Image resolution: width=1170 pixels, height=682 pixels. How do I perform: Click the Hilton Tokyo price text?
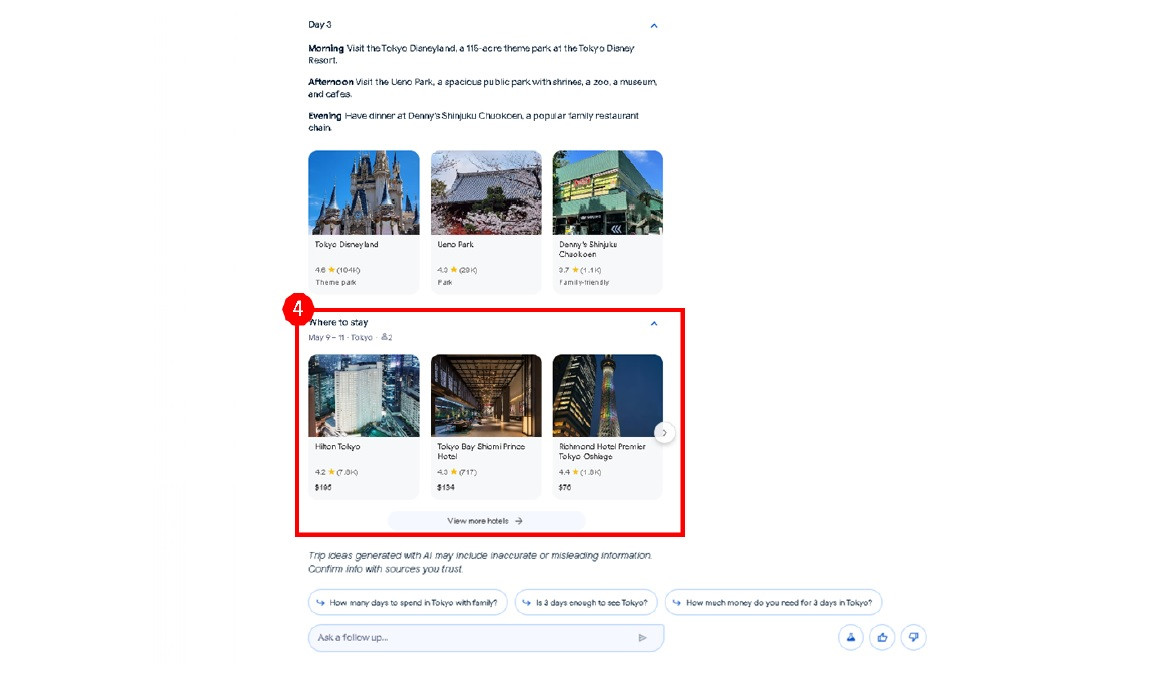[x=323, y=487]
